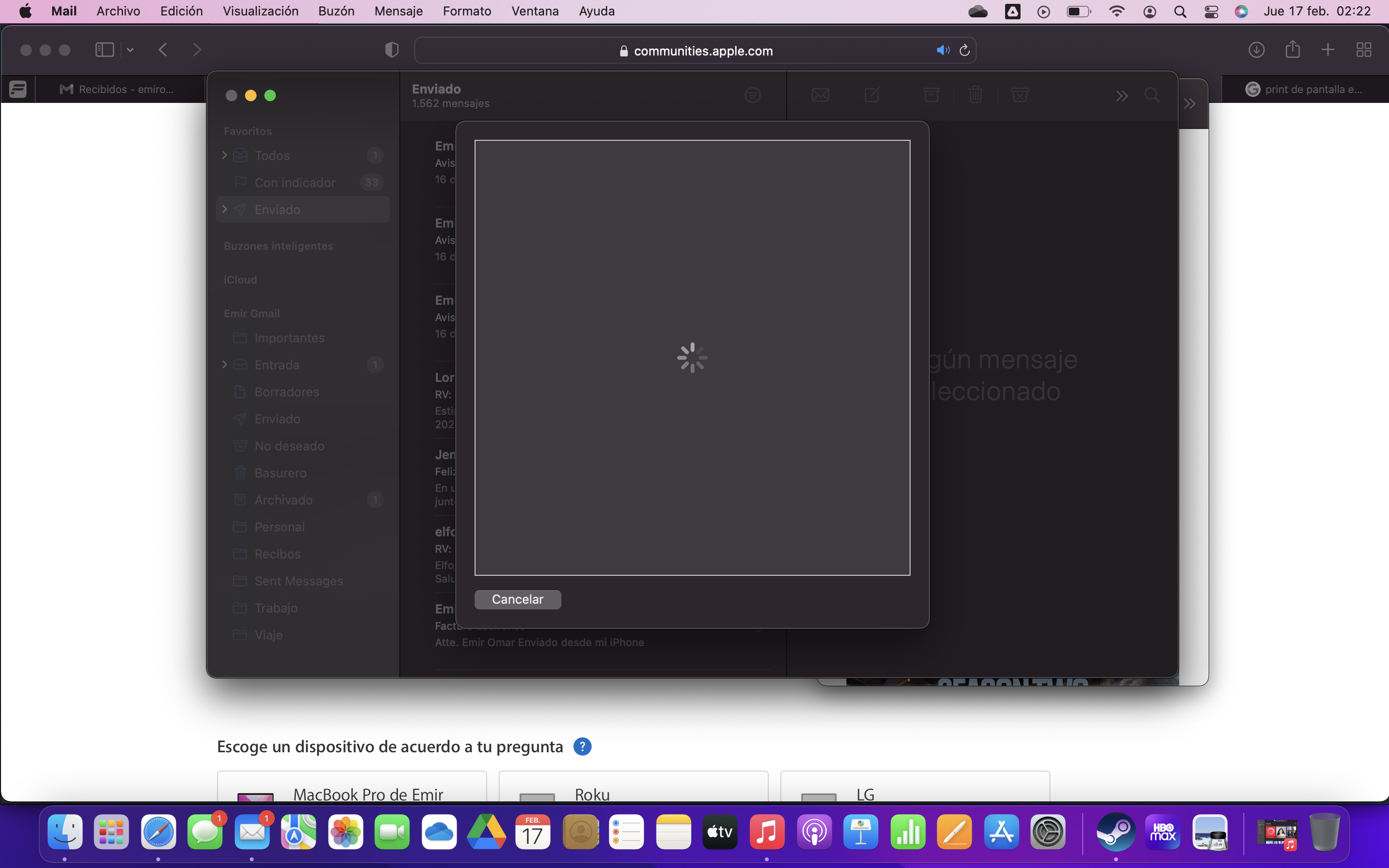
Task: Click the message filter icon in Enviado header
Action: point(752,95)
